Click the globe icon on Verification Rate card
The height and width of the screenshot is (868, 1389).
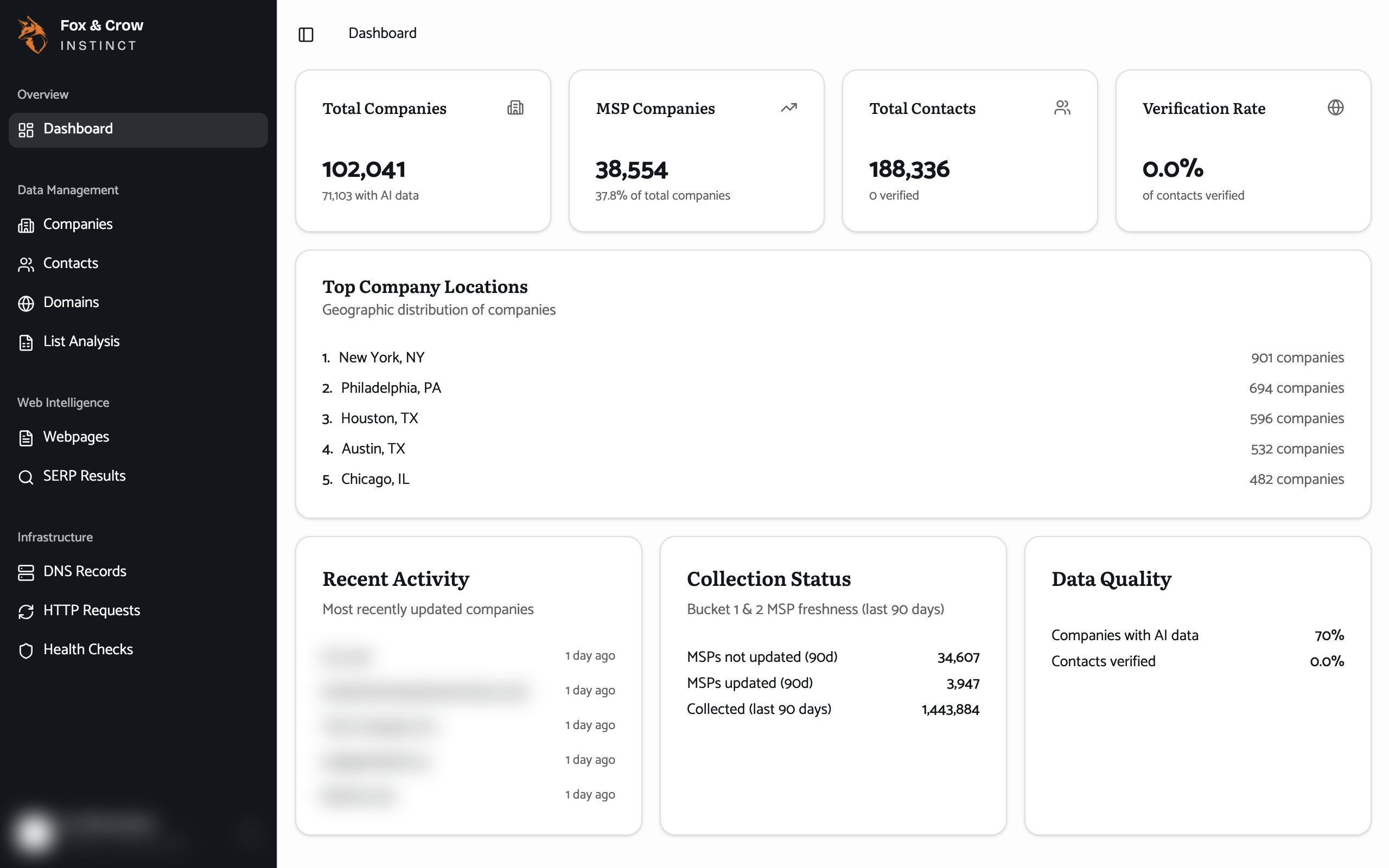(x=1336, y=107)
